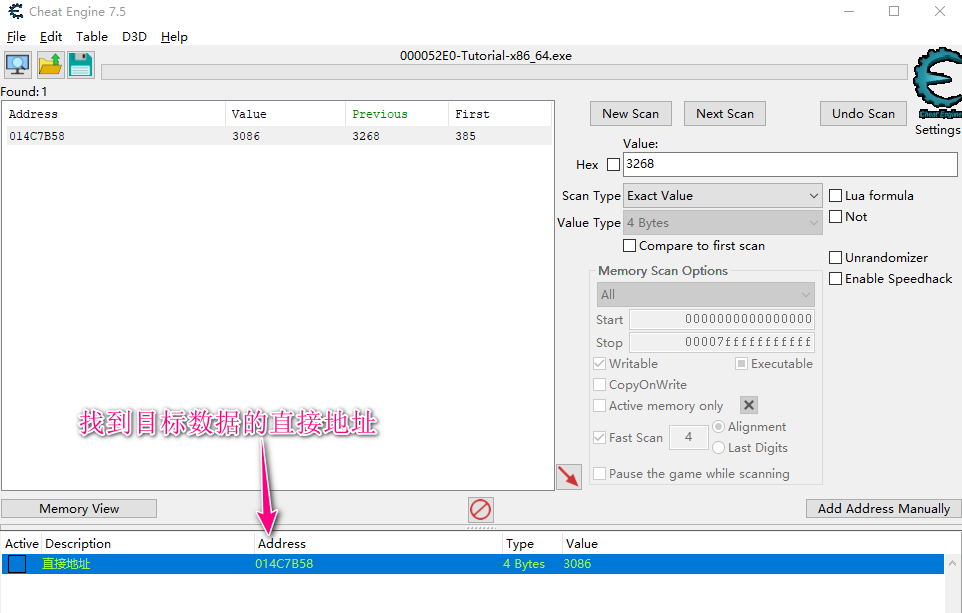
Task: Click the address list splitter handle dots
Action: pos(481,528)
